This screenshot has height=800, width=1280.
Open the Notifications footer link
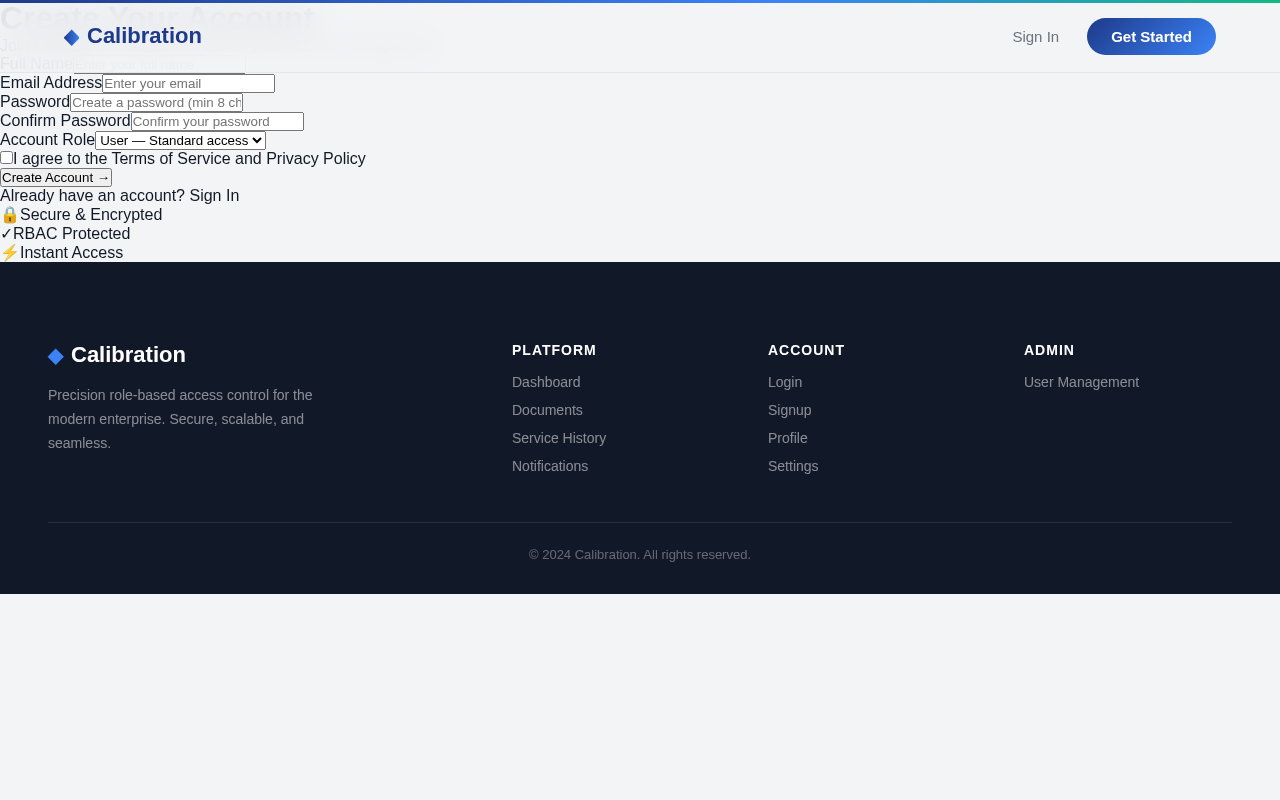(x=550, y=466)
